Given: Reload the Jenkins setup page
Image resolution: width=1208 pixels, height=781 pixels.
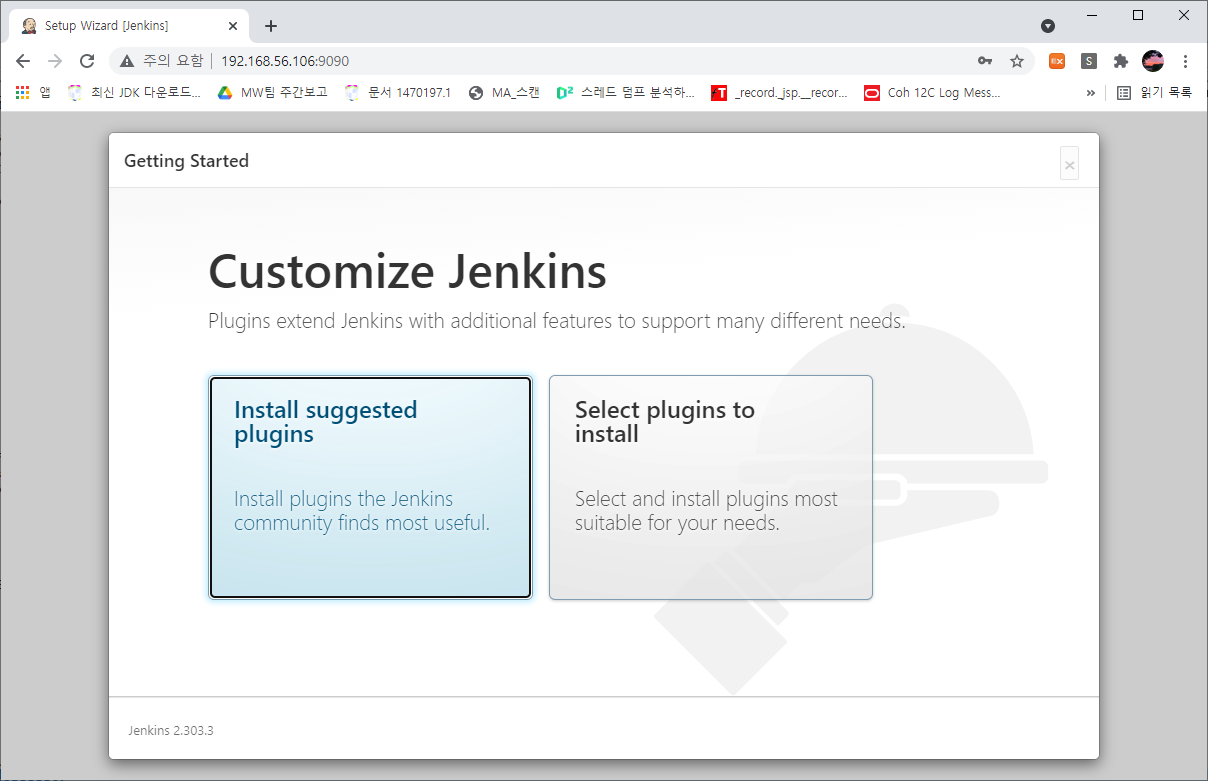Looking at the screenshot, I should [87, 61].
